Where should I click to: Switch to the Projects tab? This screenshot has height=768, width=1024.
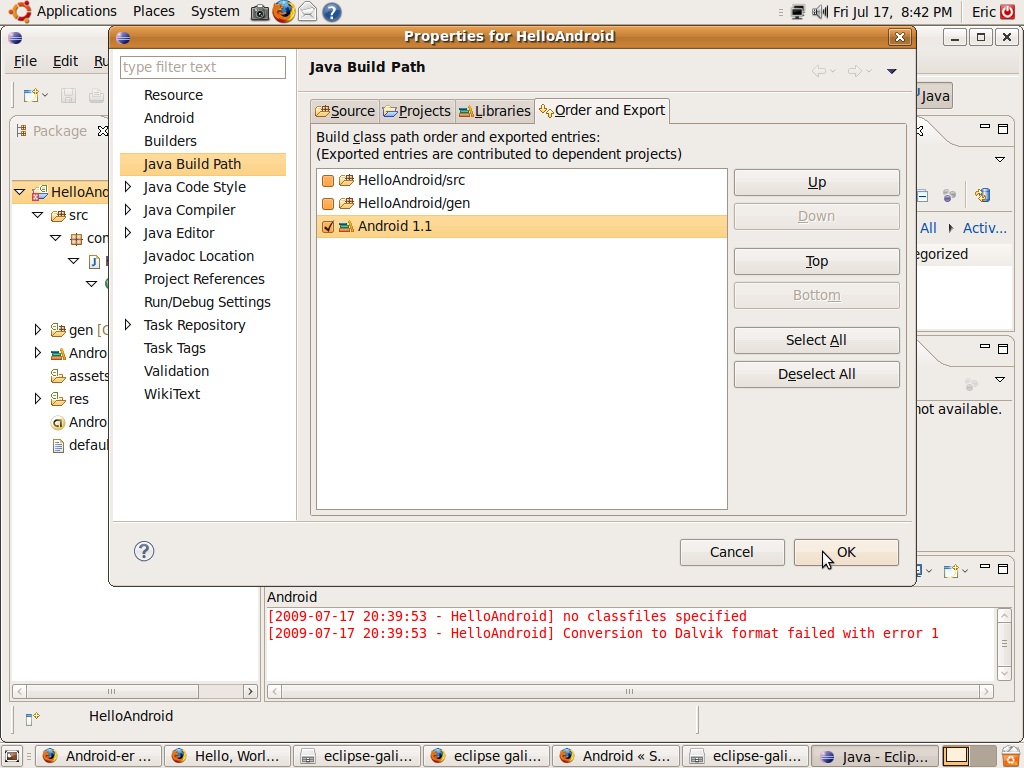coord(417,111)
